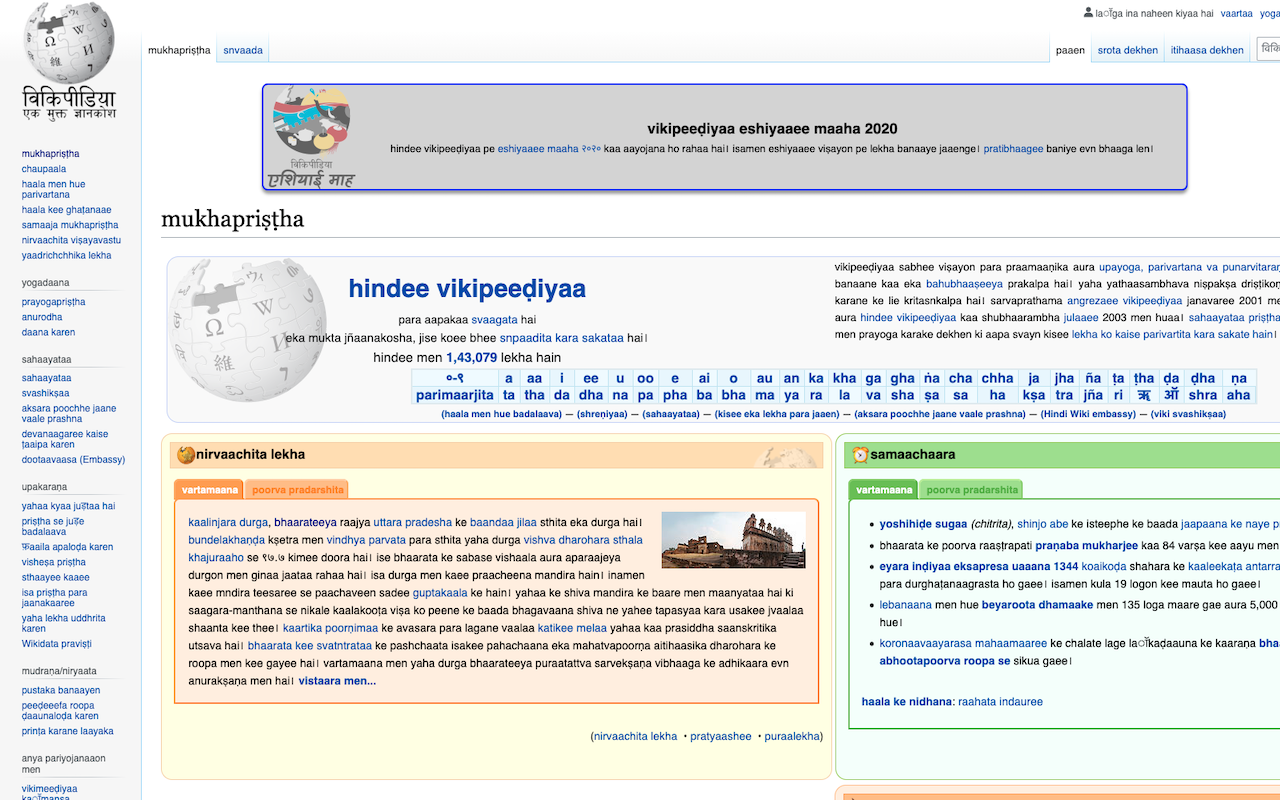Open the uttara pradesha link
Image resolution: width=1280 pixels, height=800 pixels.
pos(413,522)
